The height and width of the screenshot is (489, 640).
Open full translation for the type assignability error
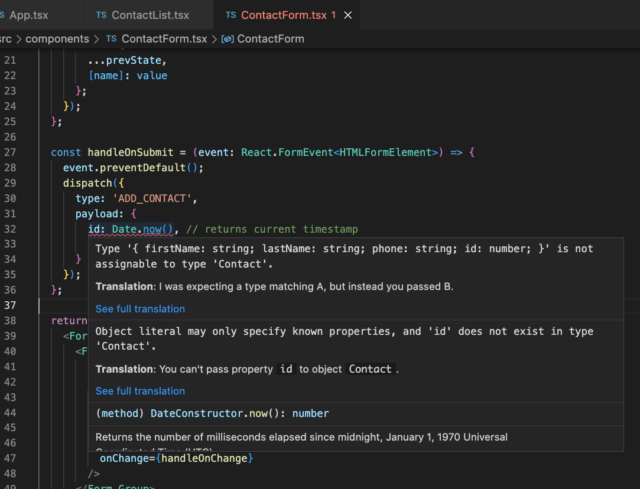(140, 309)
